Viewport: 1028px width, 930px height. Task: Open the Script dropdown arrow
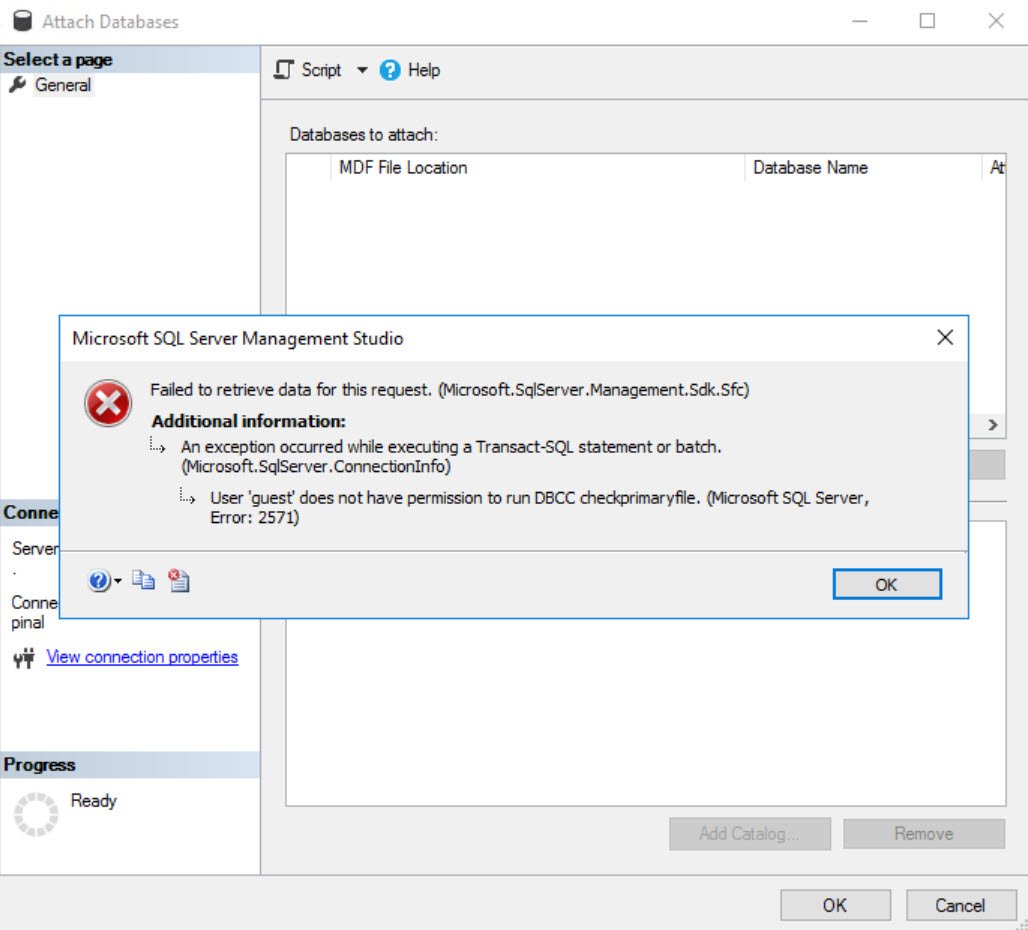point(362,70)
